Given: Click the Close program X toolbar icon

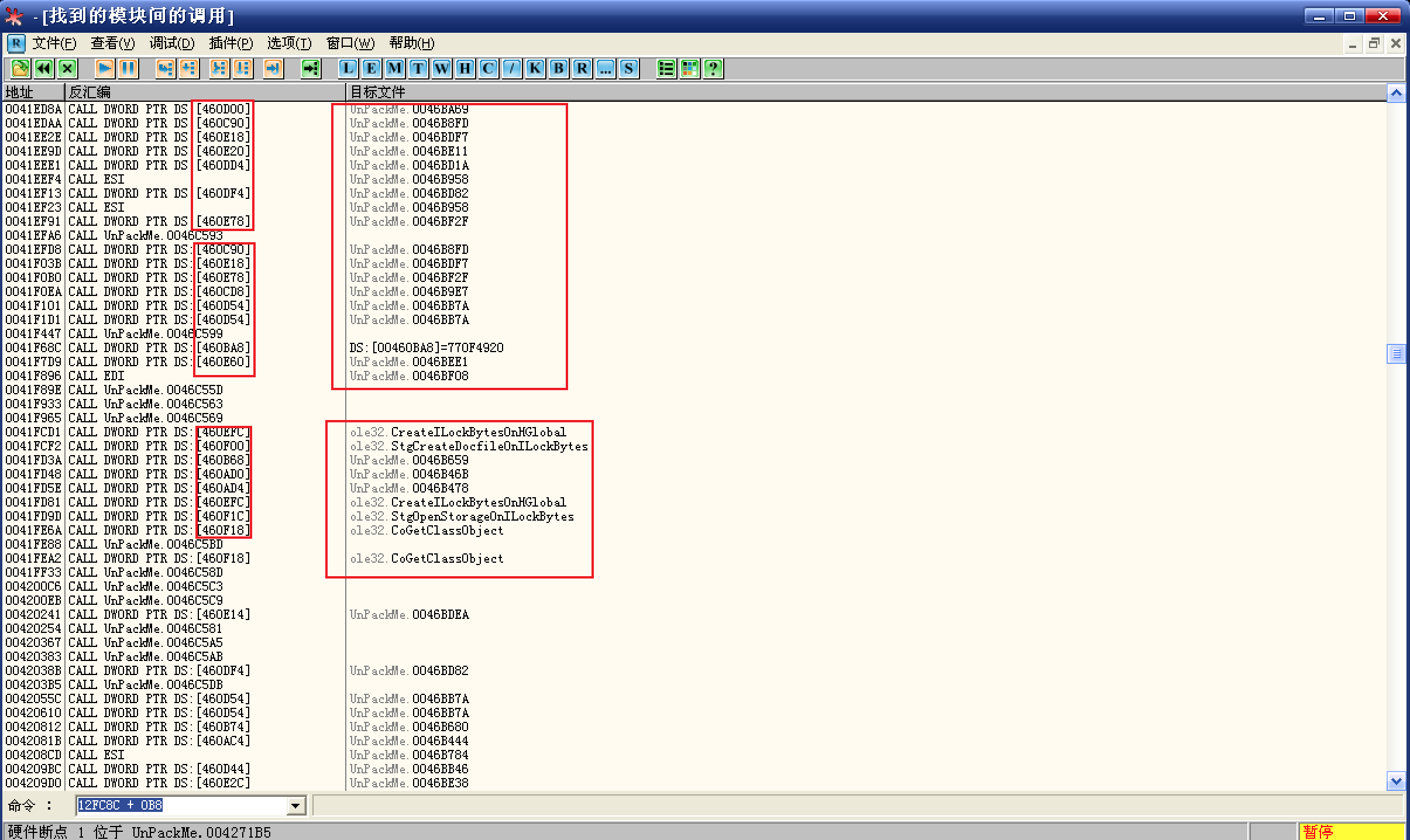Looking at the screenshot, I should click(67, 68).
